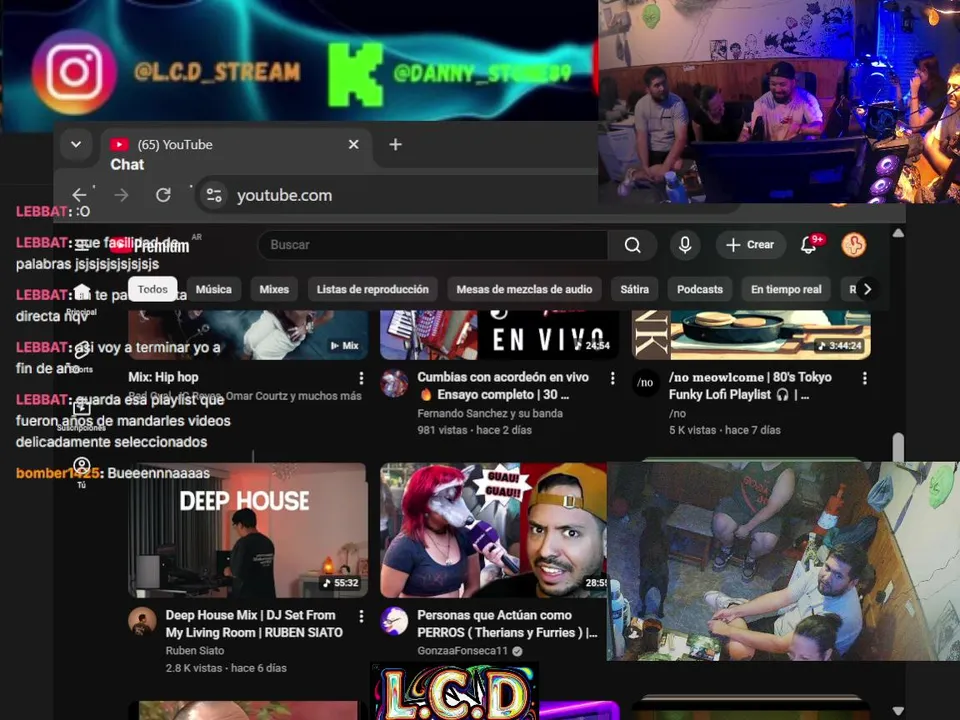Select the Mixes filter chip
The image size is (960, 720).
point(274,289)
